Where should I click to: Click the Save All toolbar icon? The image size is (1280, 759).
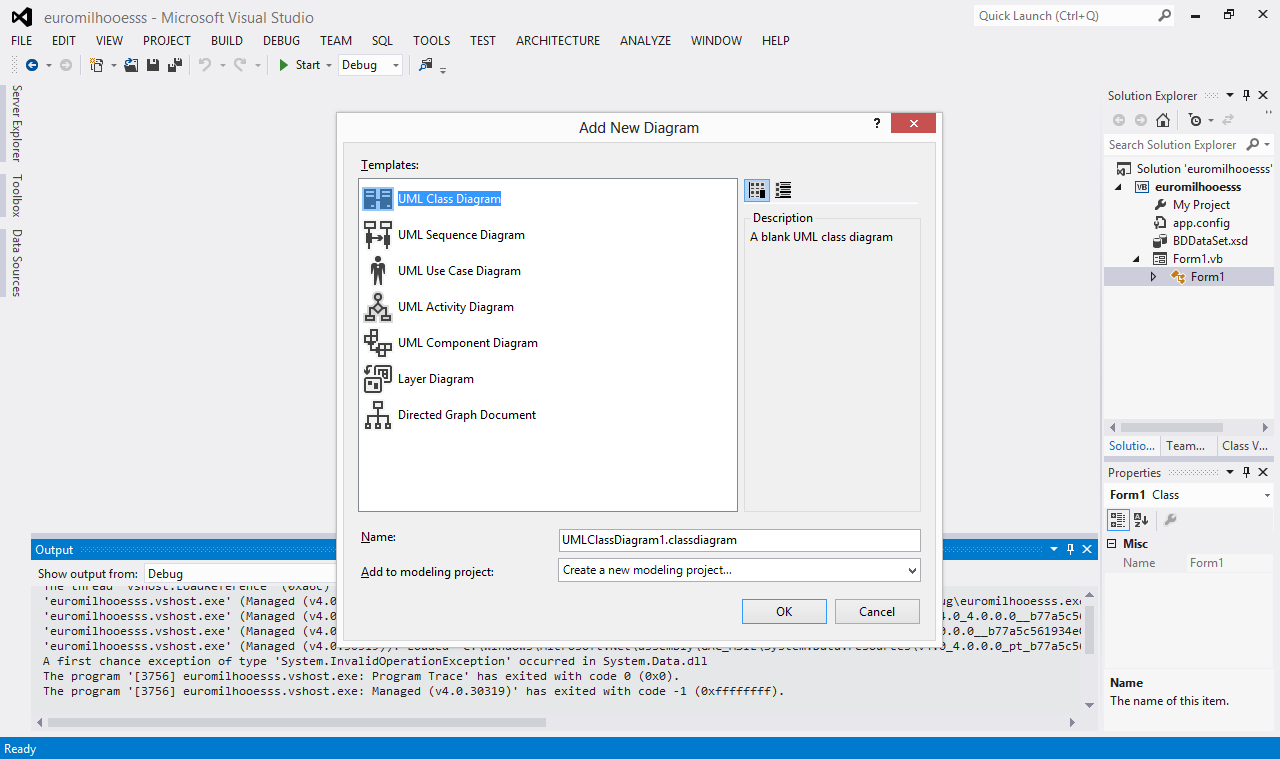(175, 65)
